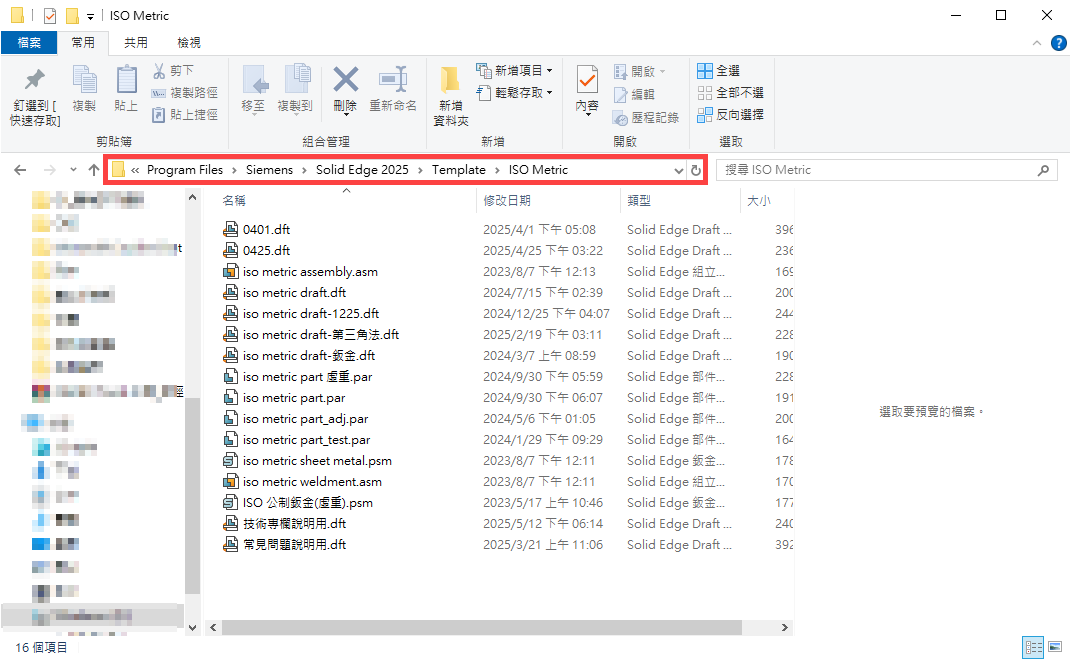Click 全選 select all
This screenshot has width=1071, height=660.
click(719, 70)
